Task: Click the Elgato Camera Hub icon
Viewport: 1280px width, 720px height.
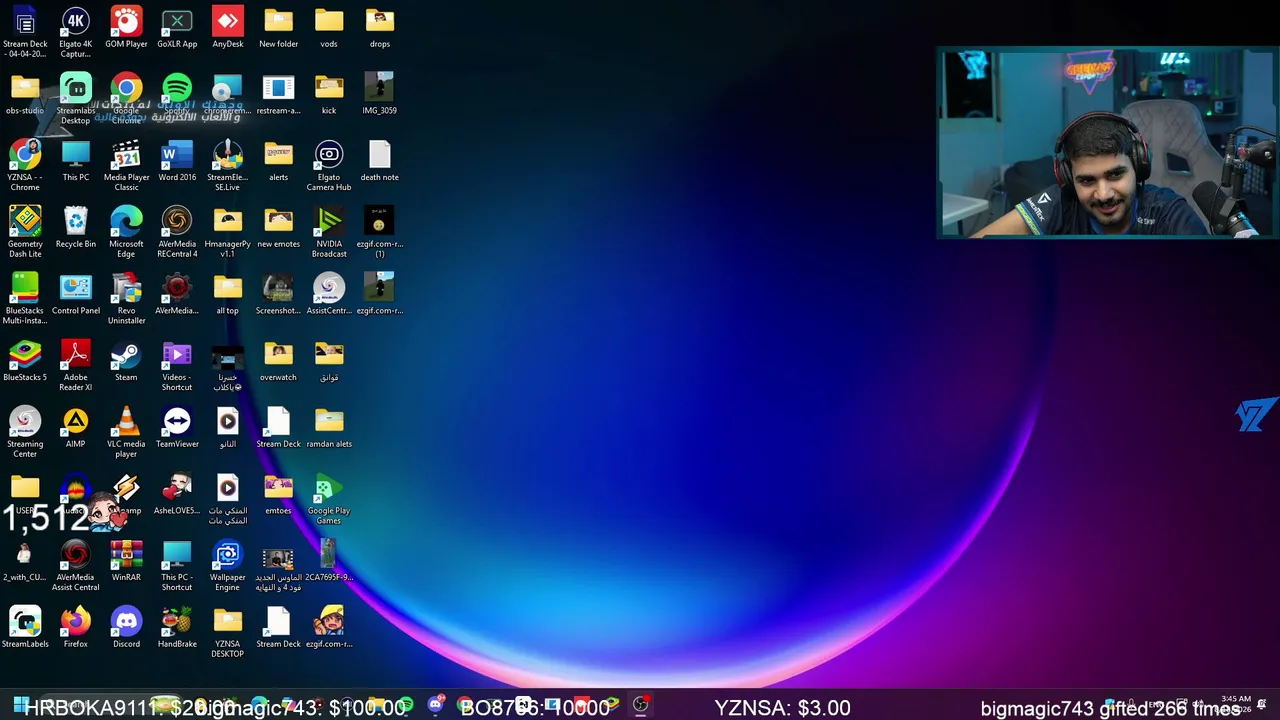Action: [329, 166]
